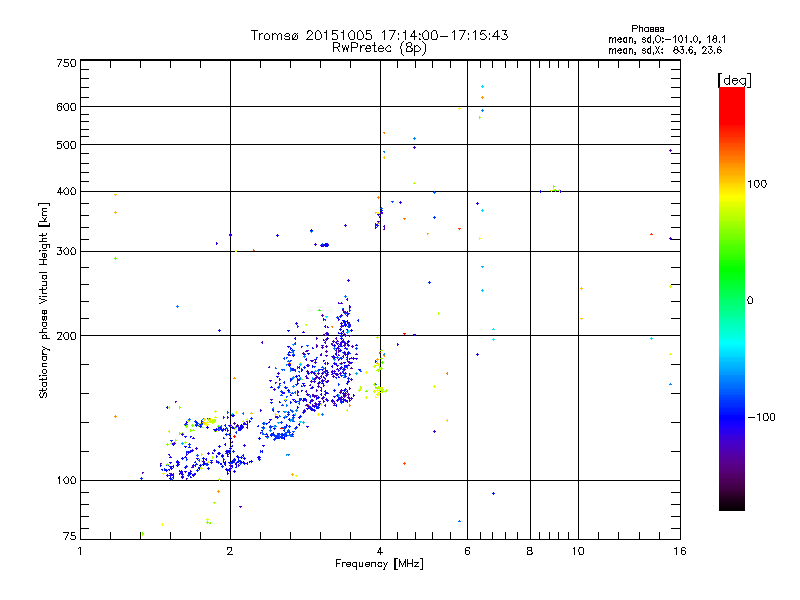Select the mean, sd,X: 83.6, 23.6 line

(665, 50)
